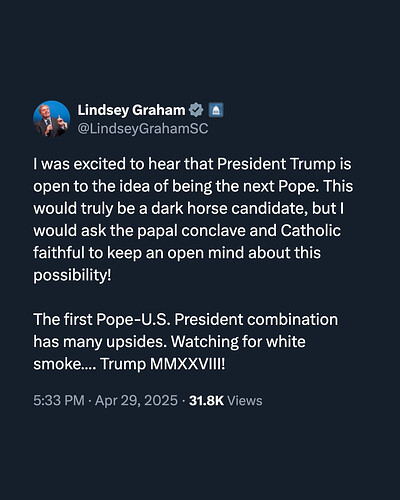Click the blue verified checkmark badge
The height and width of the screenshot is (500, 400).
[x=196, y=110]
